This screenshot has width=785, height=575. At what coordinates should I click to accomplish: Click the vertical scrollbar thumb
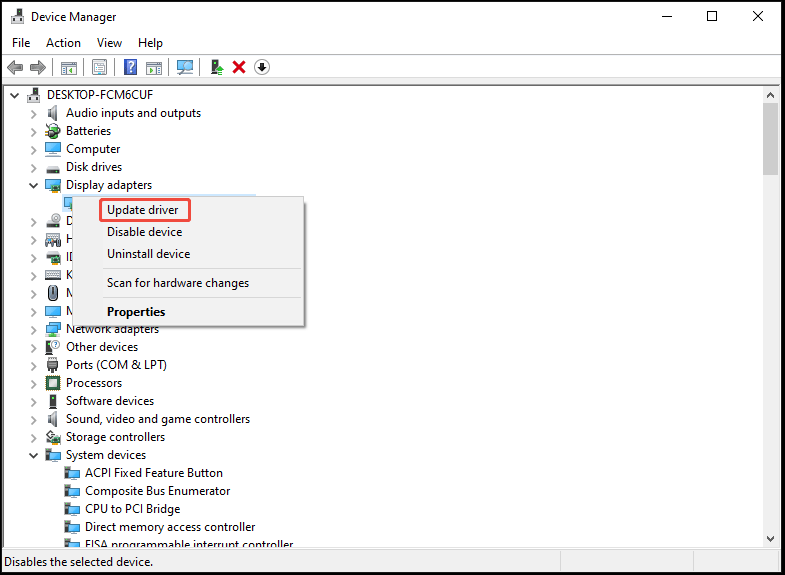(770, 139)
